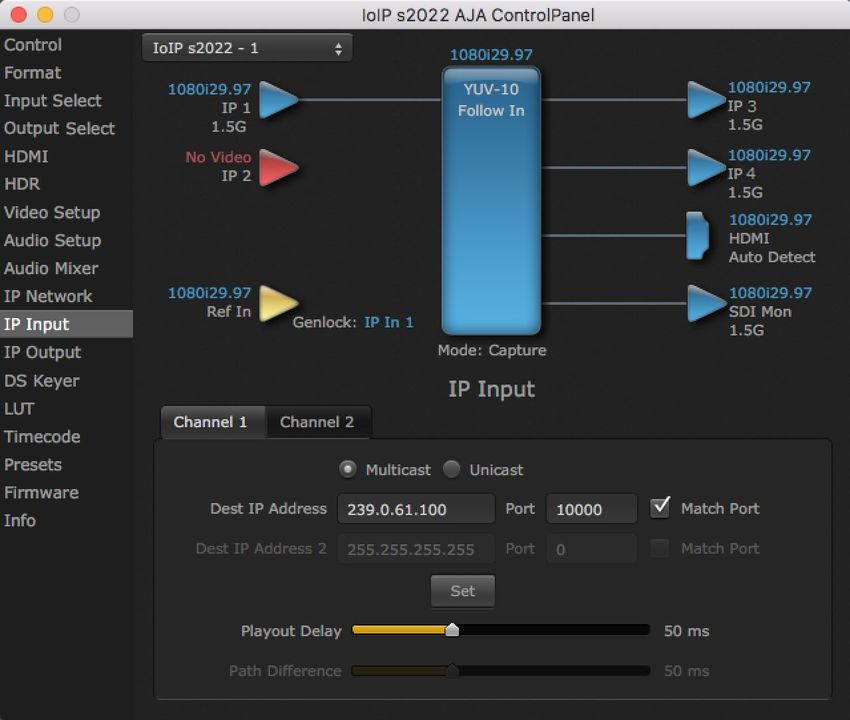The image size is (850, 720).
Task: Show the Presets sidebar page
Action: click(x=66, y=465)
